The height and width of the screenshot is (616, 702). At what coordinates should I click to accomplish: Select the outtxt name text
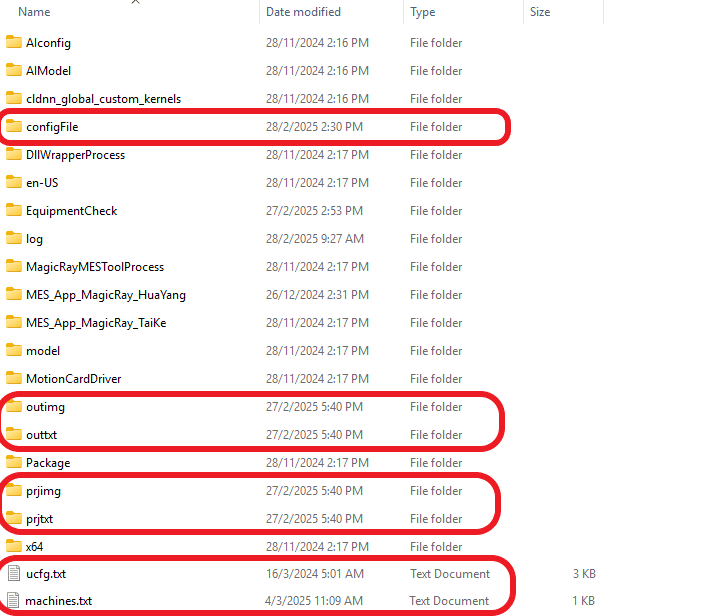tap(42, 435)
